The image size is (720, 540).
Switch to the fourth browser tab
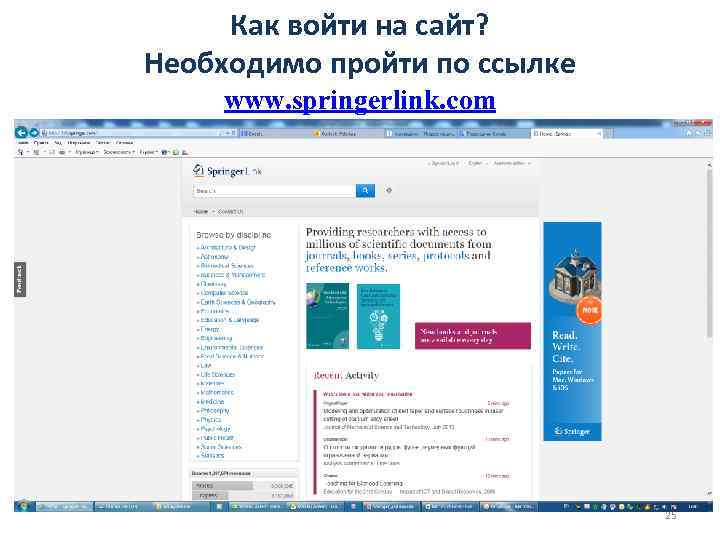click(x=493, y=133)
